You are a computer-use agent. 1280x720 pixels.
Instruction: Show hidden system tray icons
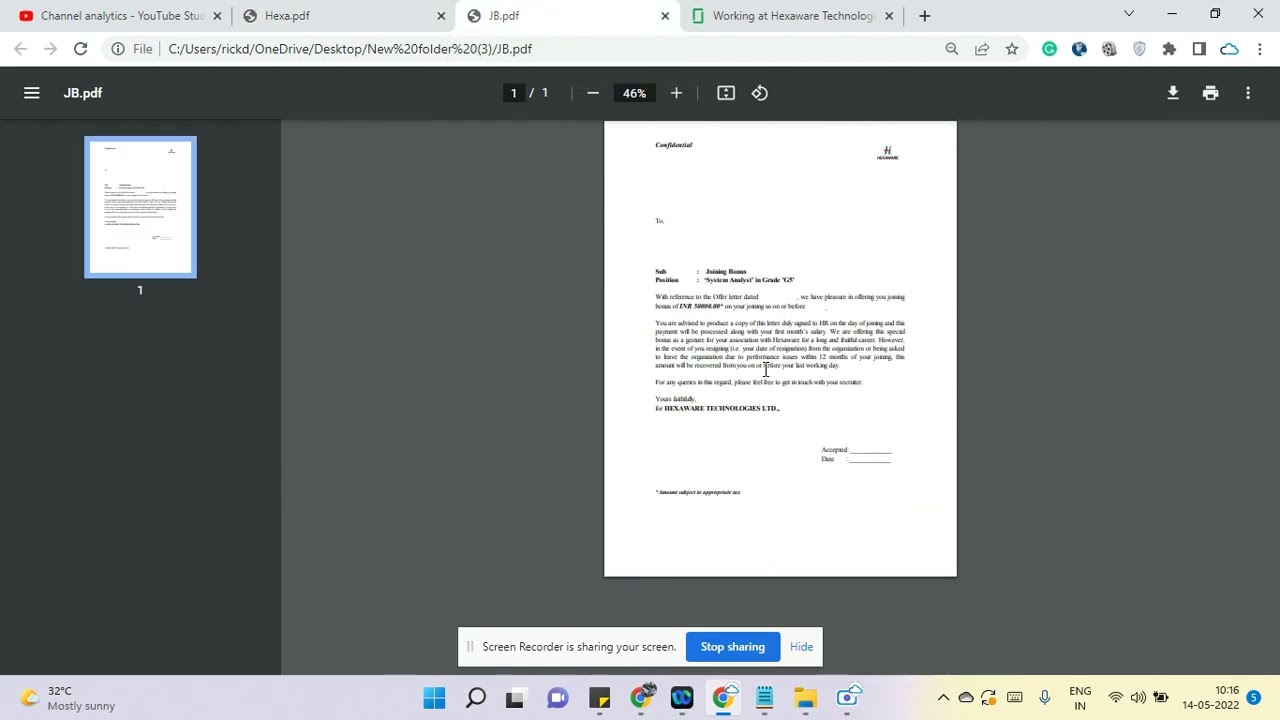coord(943,698)
